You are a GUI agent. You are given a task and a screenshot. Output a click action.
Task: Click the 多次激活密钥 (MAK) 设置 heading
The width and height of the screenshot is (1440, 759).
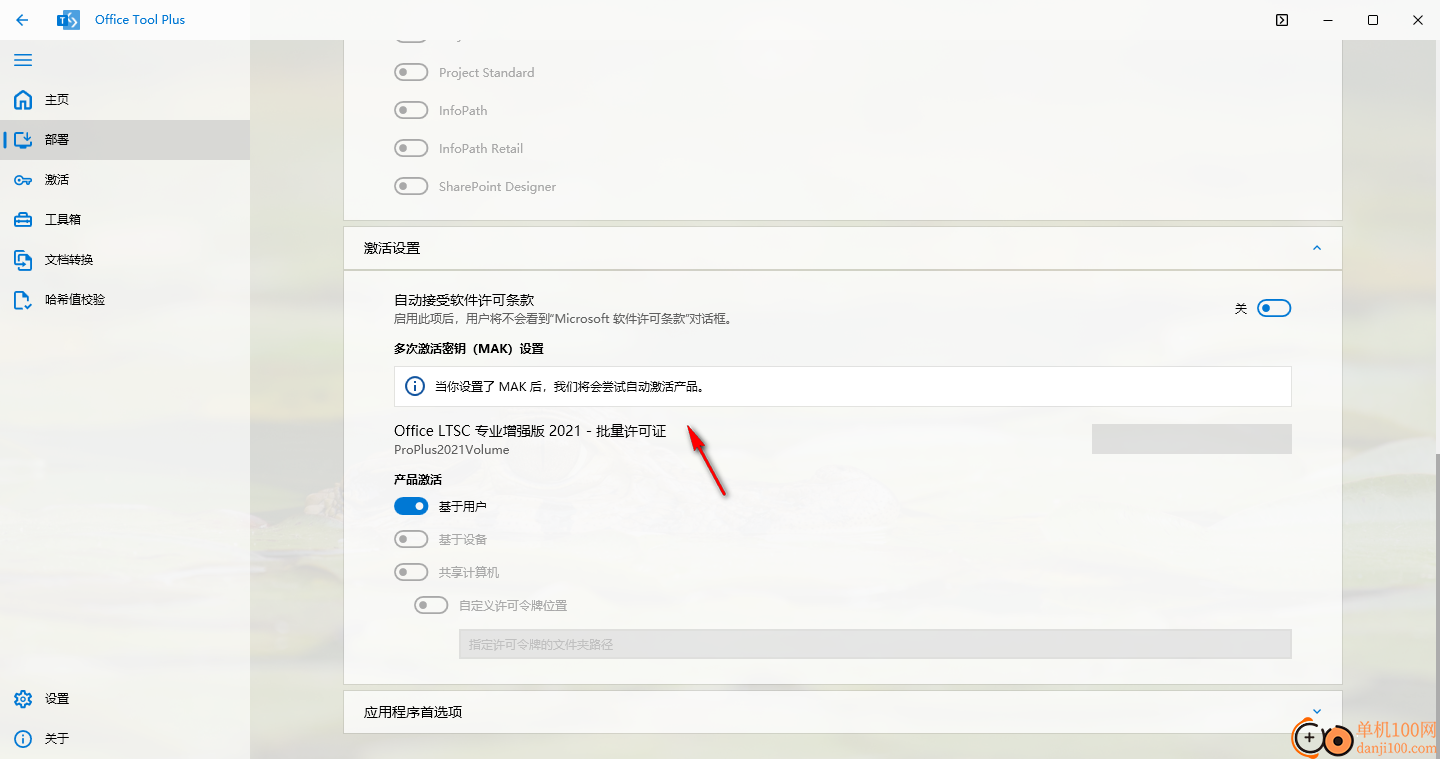tap(469, 349)
